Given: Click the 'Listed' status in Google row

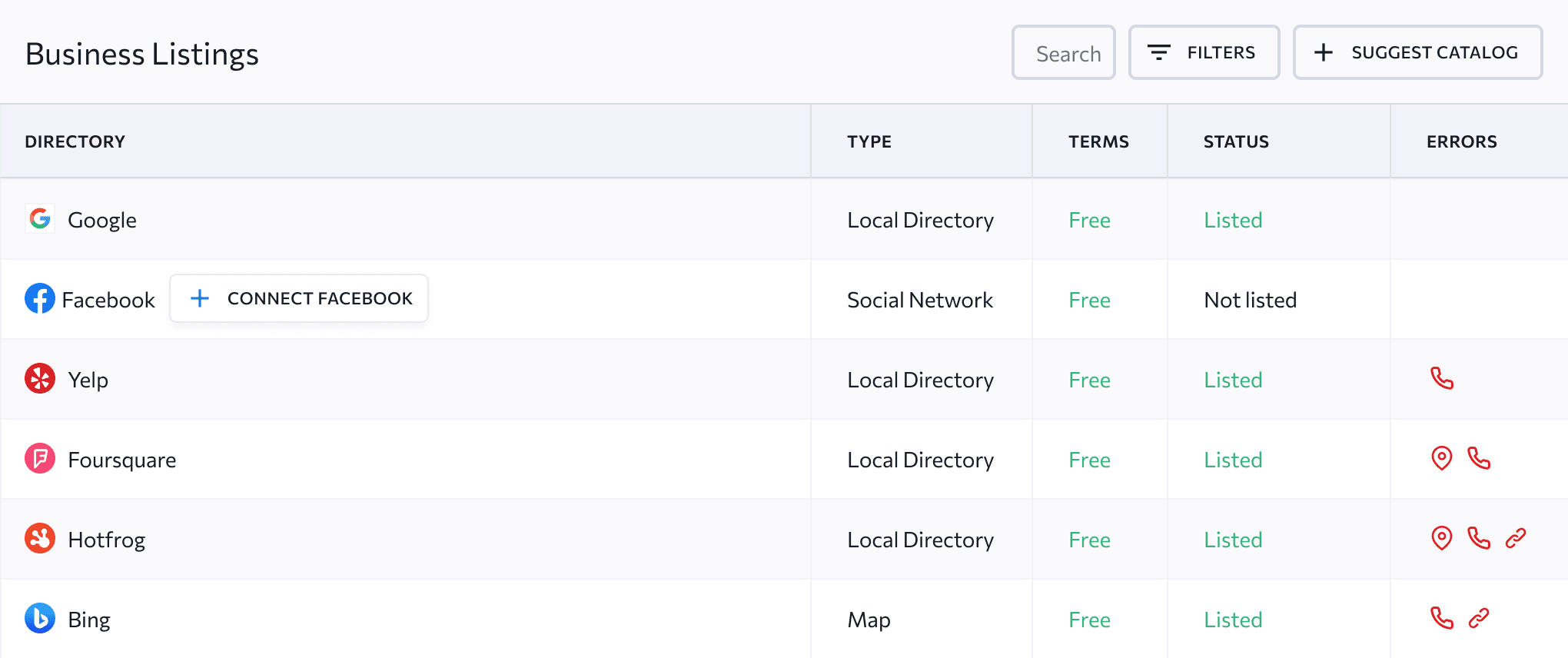Looking at the screenshot, I should pos(1233,220).
